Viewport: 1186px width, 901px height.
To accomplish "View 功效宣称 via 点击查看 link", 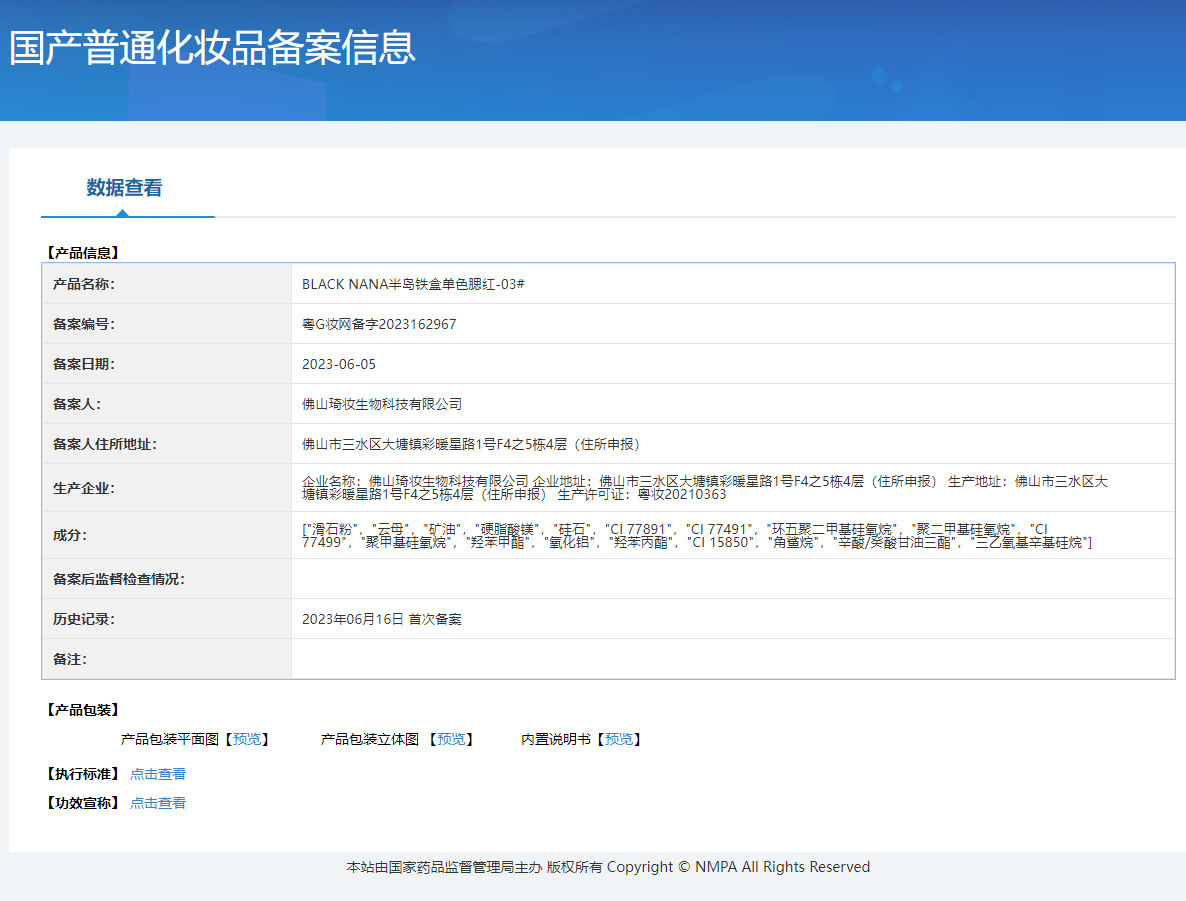I will [x=158, y=803].
